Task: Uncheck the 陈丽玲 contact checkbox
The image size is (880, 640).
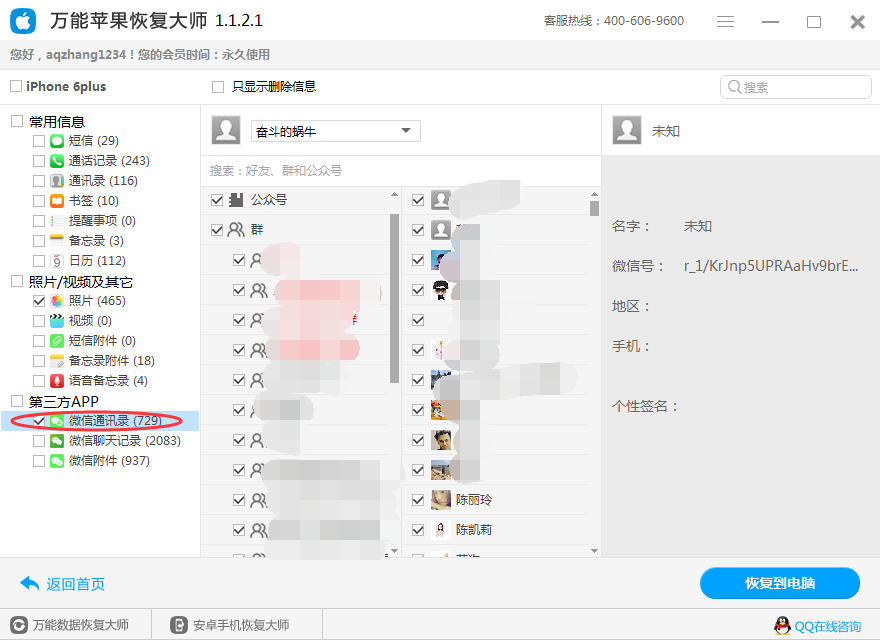Action: click(x=418, y=500)
